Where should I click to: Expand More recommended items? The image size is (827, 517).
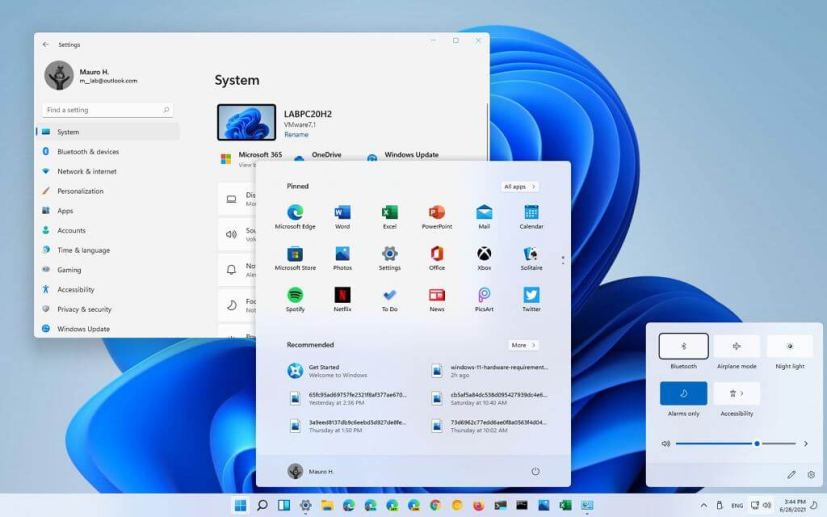coord(523,345)
